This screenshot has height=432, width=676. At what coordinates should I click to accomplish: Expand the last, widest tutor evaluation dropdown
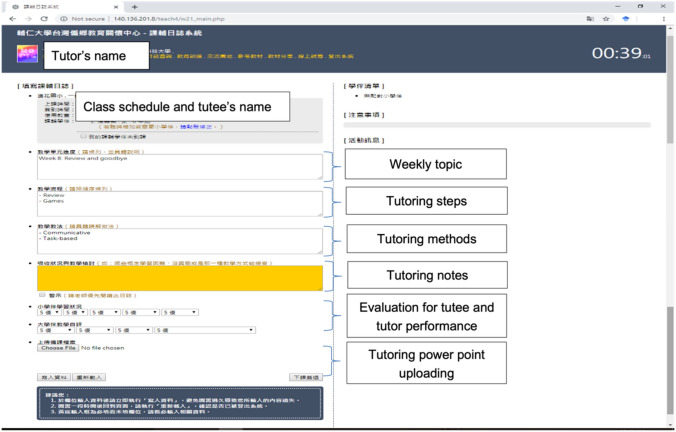point(206,329)
